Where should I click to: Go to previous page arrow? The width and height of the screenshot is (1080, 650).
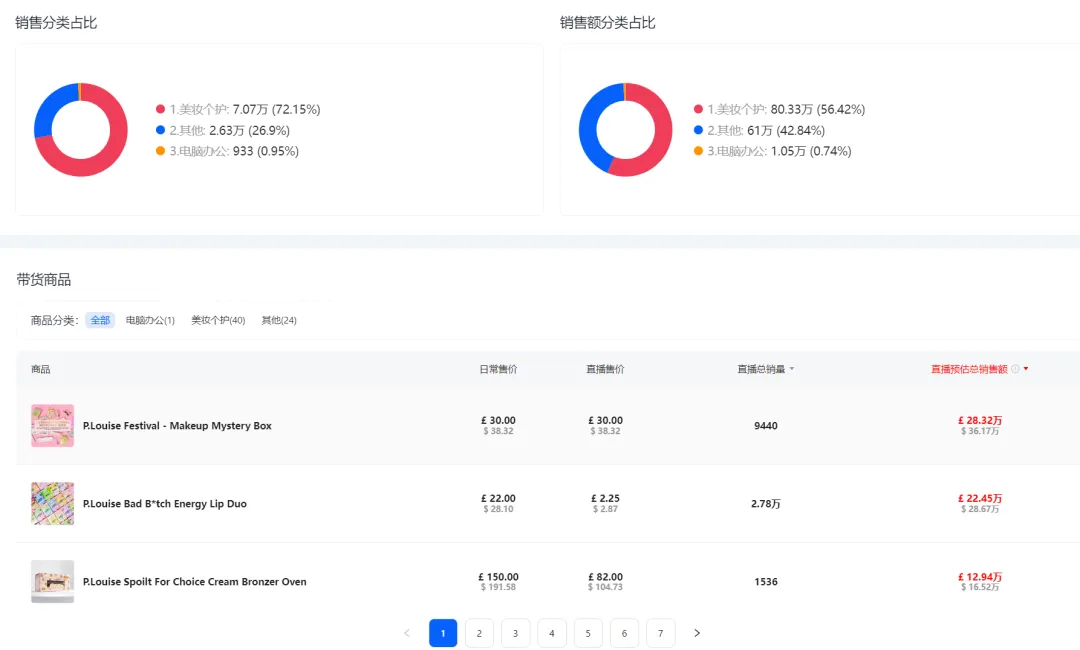406,633
